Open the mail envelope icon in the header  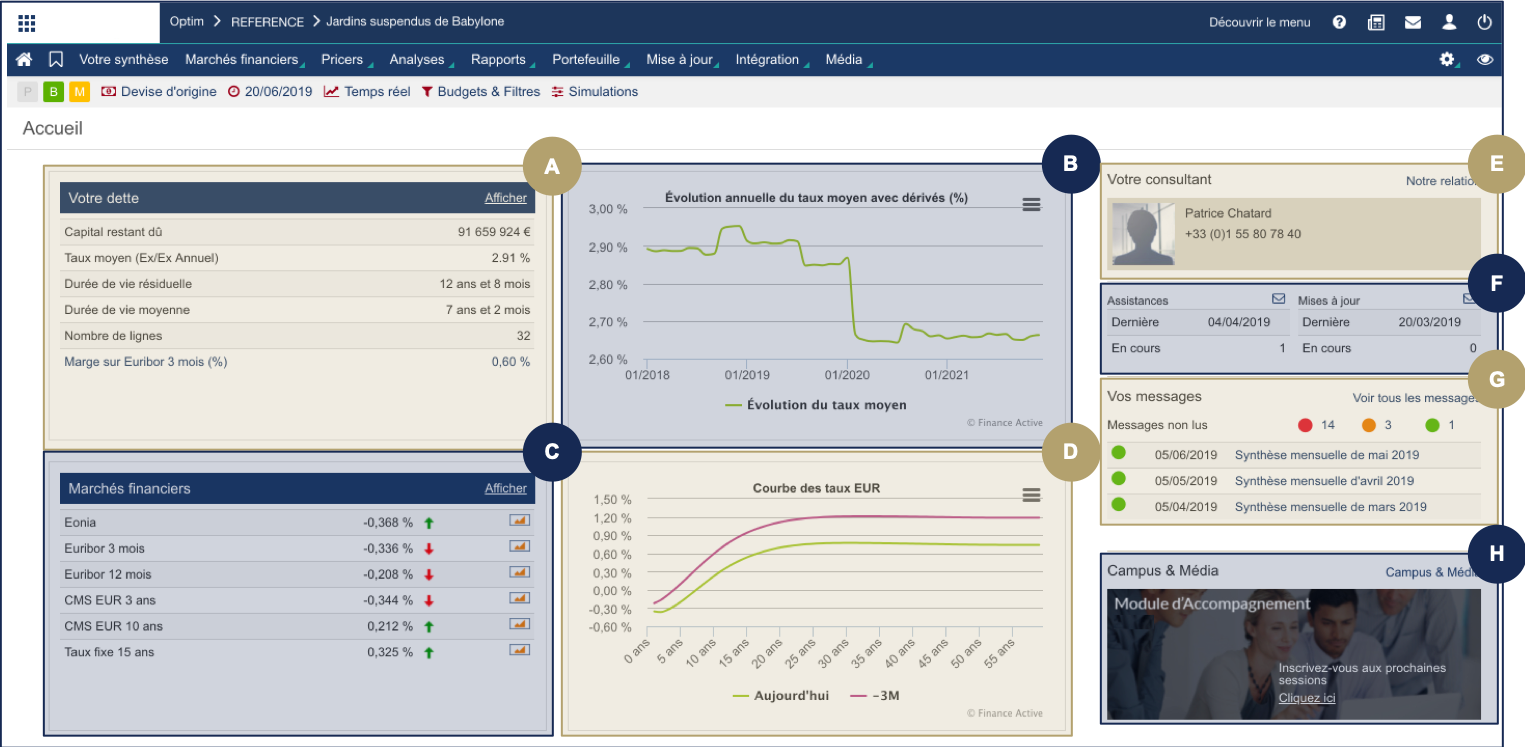pyautogui.click(x=1412, y=22)
